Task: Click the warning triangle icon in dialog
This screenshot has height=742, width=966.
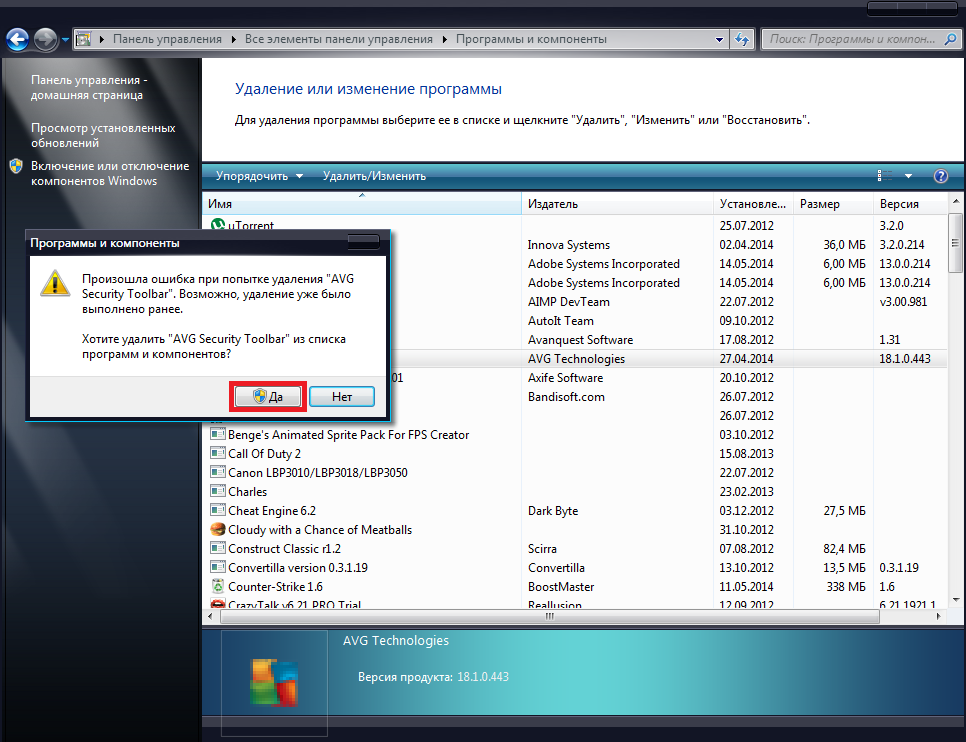Action: pos(55,283)
